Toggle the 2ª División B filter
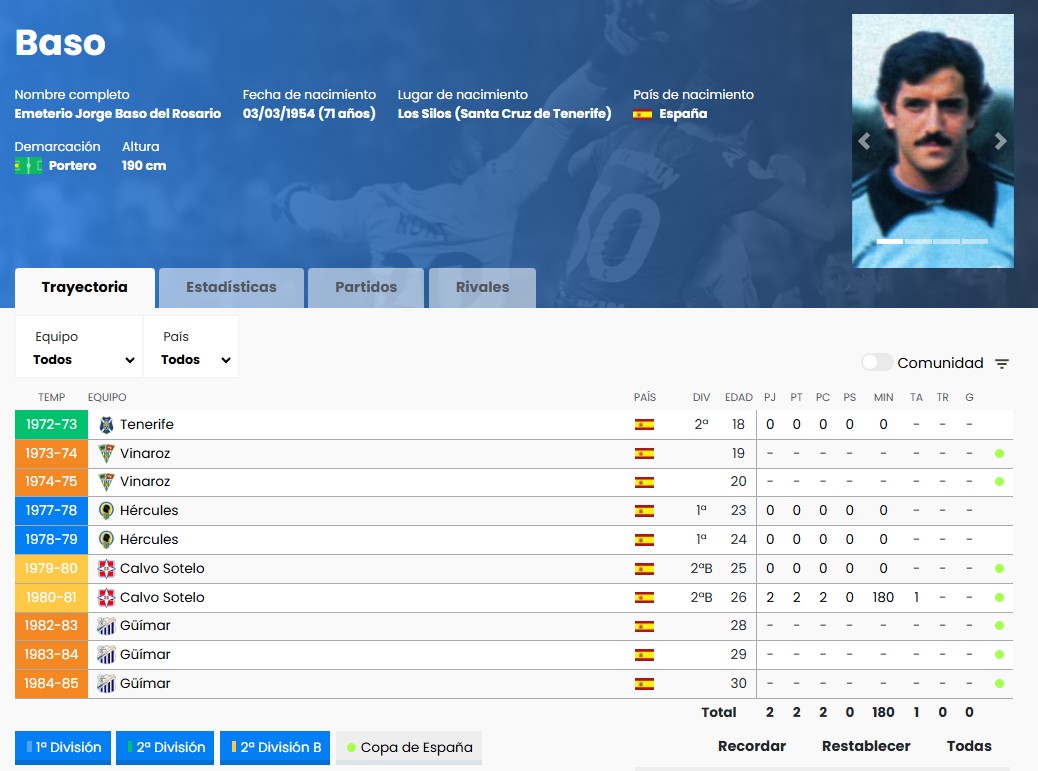The image size is (1038, 771). tap(276, 747)
